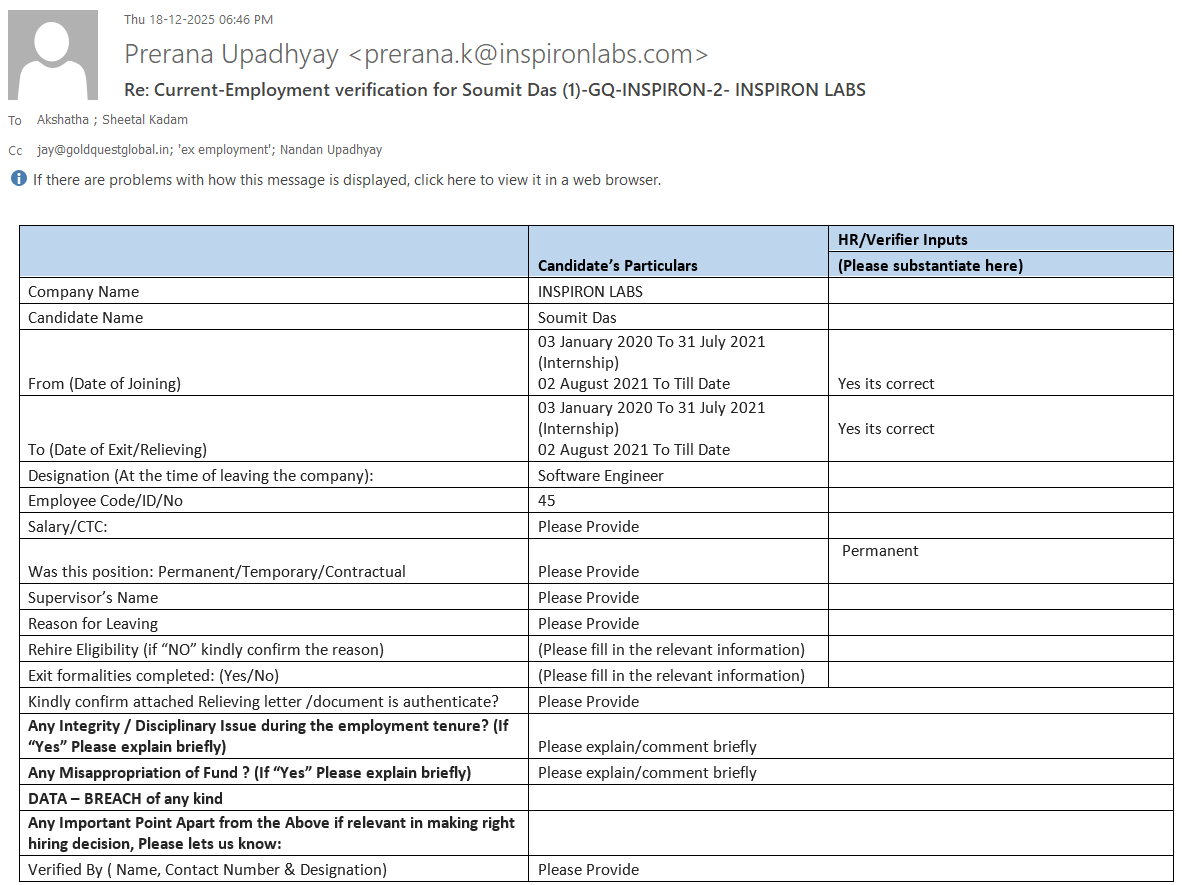The width and height of the screenshot is (1182, 885).
Task: Click 'Please explain/comment briefly' in Integrity row
Action: (647, 747)
